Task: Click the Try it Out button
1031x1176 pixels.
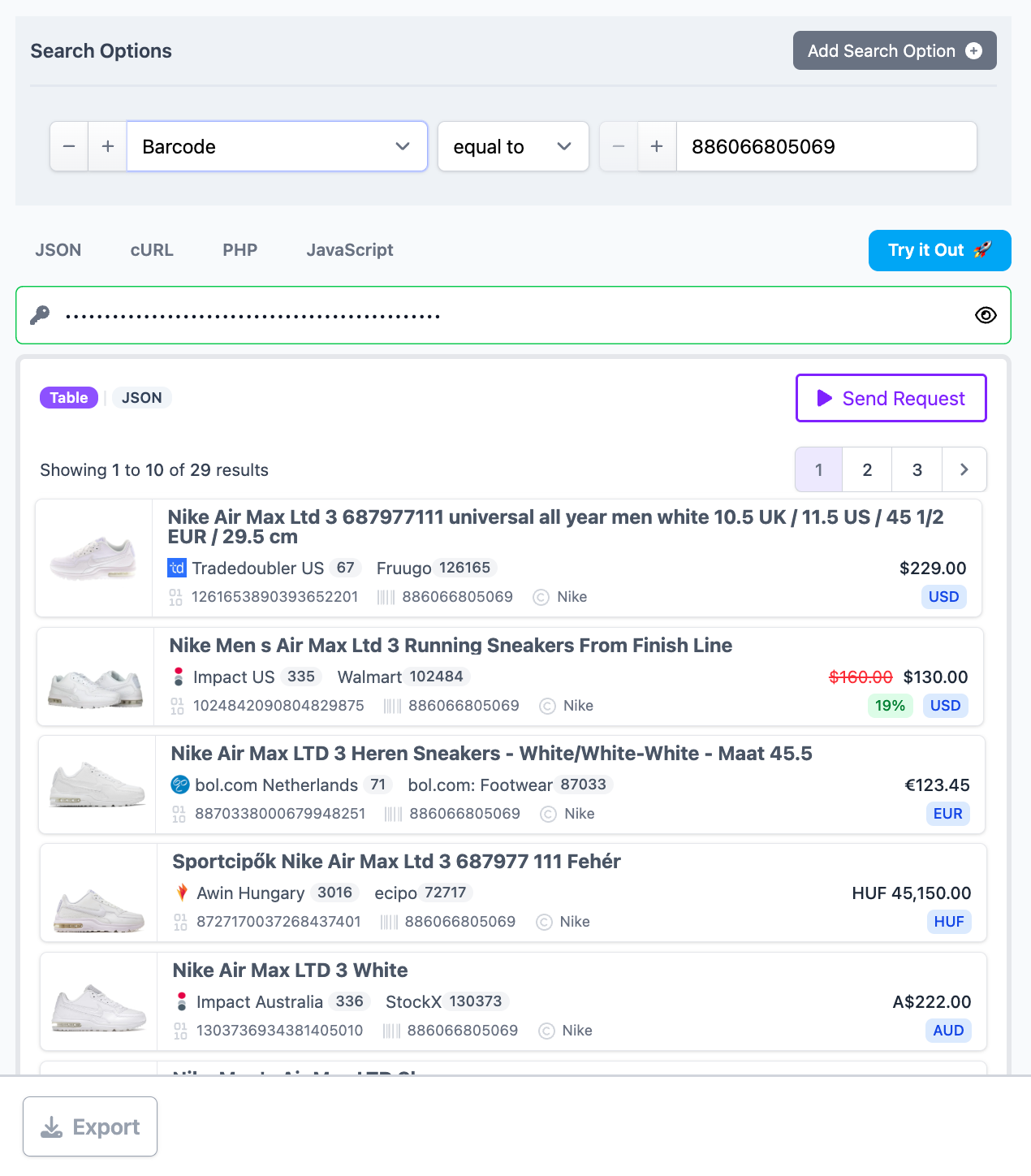Action: click(x=939, y=250)
